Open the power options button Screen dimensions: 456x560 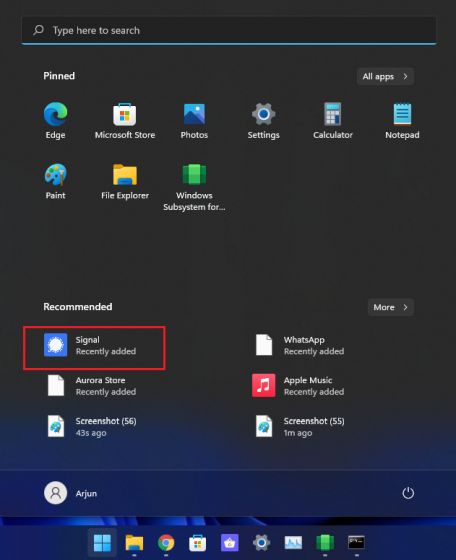tap(408, 493)
